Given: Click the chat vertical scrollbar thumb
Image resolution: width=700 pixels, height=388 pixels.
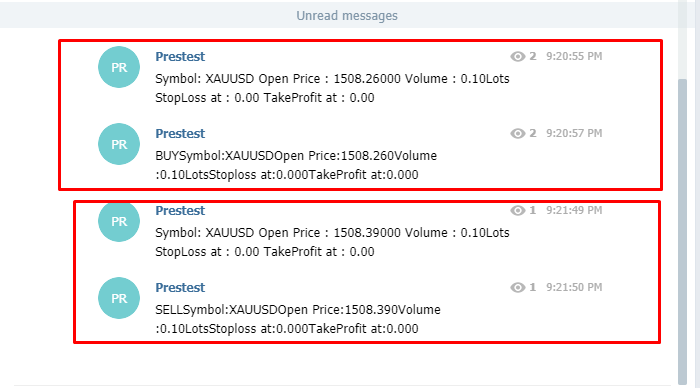Looking at the screenshot, I should click(x=682, y=231).
